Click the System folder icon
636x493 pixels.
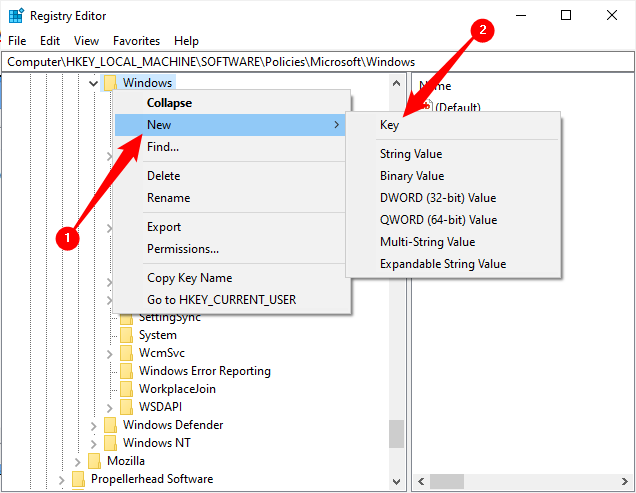pyautogui.click(x=127, y=335)
